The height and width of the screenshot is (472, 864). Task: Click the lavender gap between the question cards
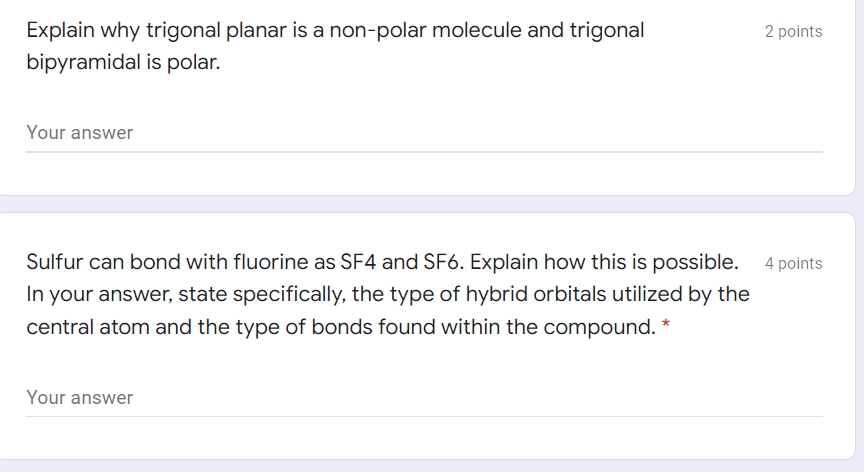click(x=432, y=204)
